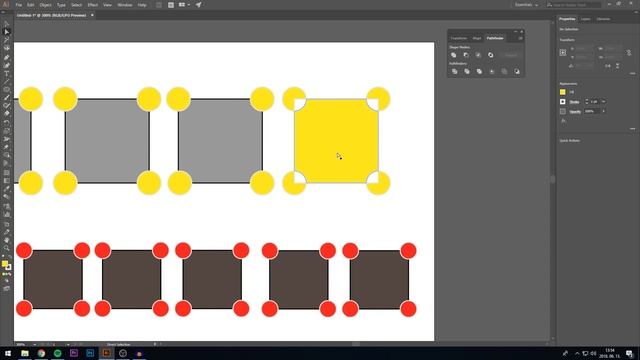Click the Pathfinder Outline icon
640x360 pixels.
(x=504, y=71)
